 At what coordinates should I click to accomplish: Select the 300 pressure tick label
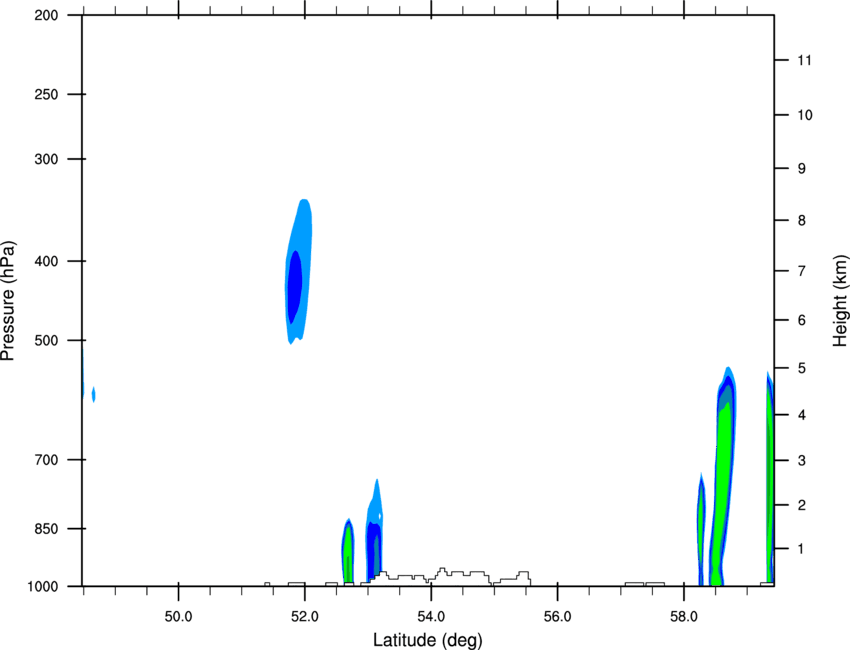(x=46, y=159)
